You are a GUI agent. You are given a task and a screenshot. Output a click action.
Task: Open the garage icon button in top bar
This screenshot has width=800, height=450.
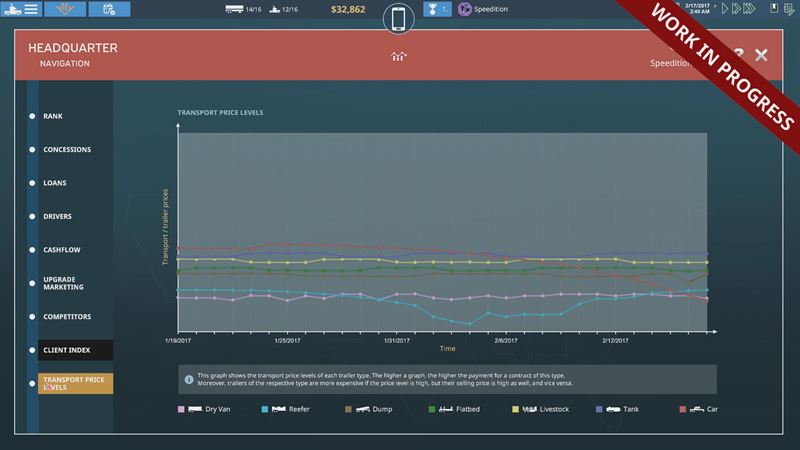click(65, 10)
